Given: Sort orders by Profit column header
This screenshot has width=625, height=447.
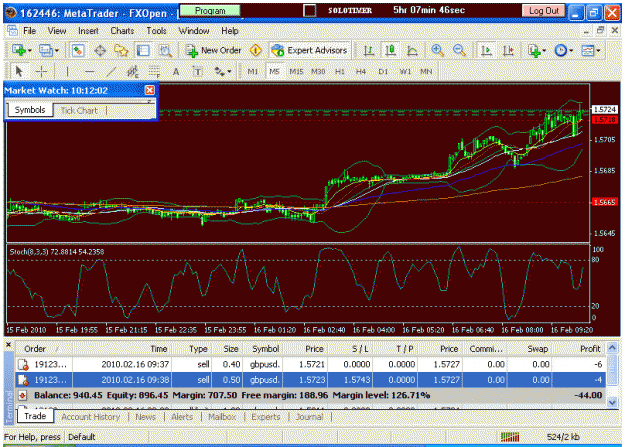Looking at the screenshot, I should [x=579, y=349].
